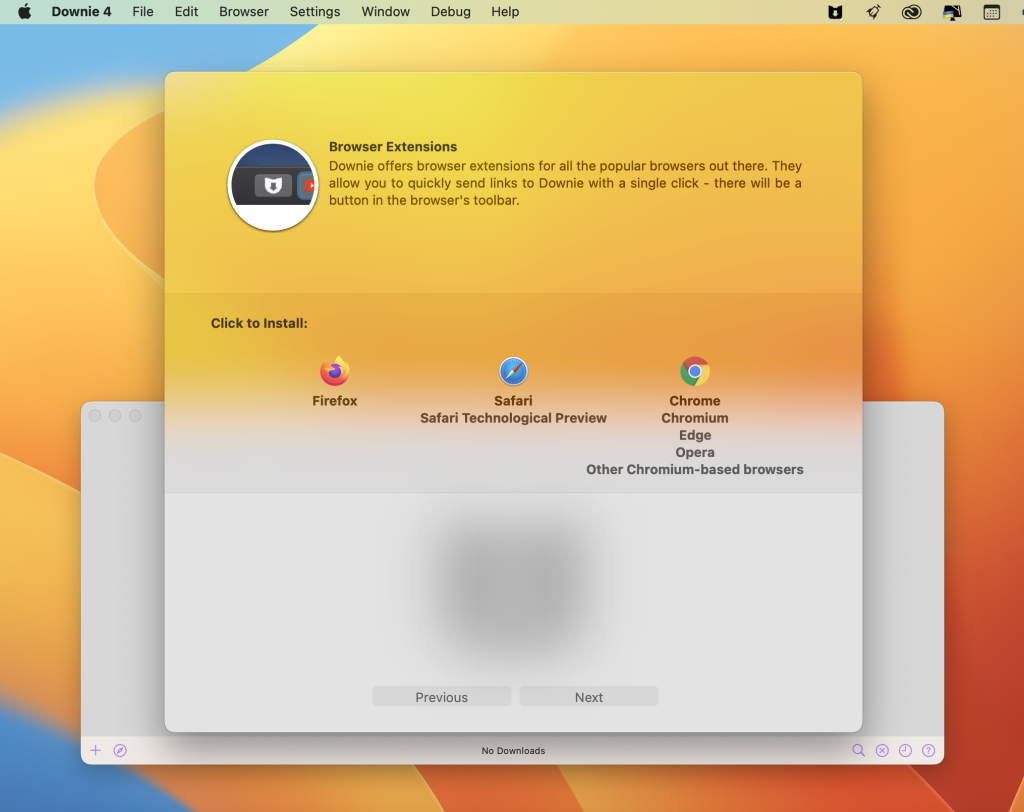Click the No Downloads status text
This screenshot has width=1024, height=812.
point(513,751)
